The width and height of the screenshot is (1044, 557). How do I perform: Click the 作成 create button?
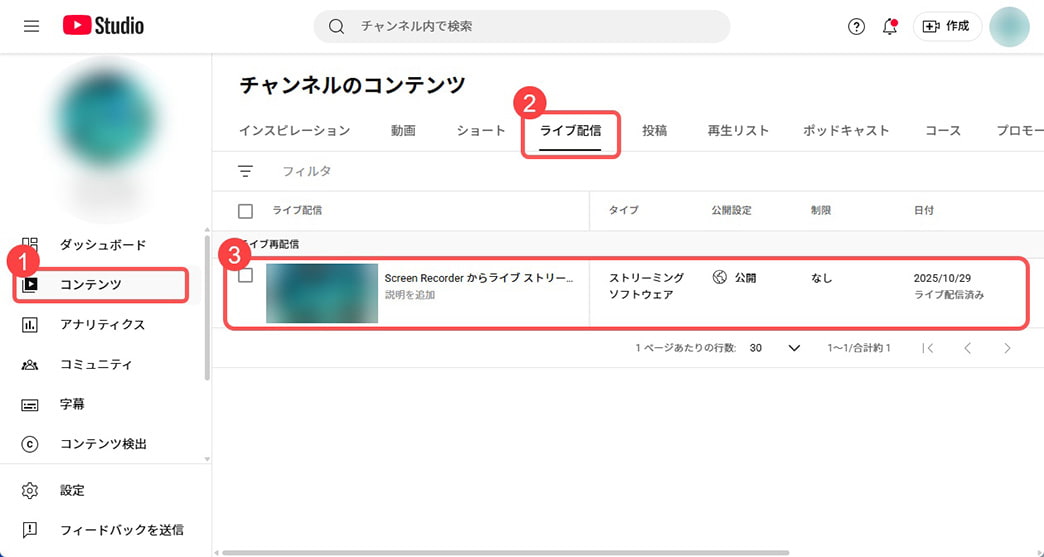coord(947,27)
